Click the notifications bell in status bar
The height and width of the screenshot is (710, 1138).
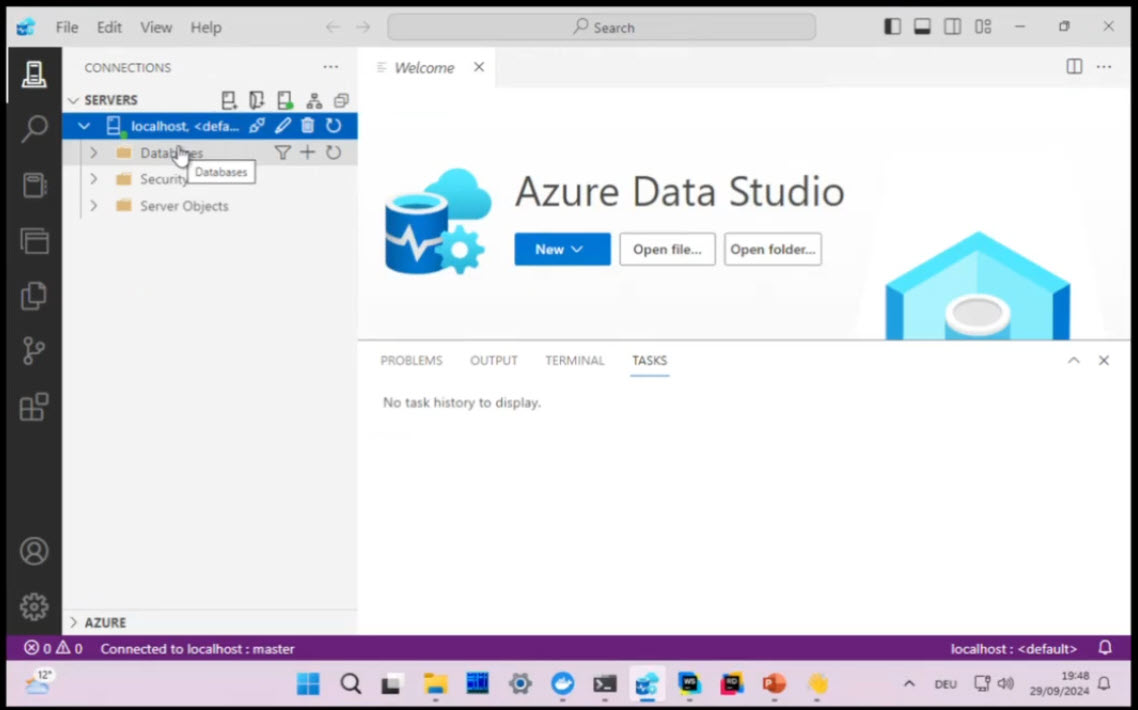[x=1105, y=648]
